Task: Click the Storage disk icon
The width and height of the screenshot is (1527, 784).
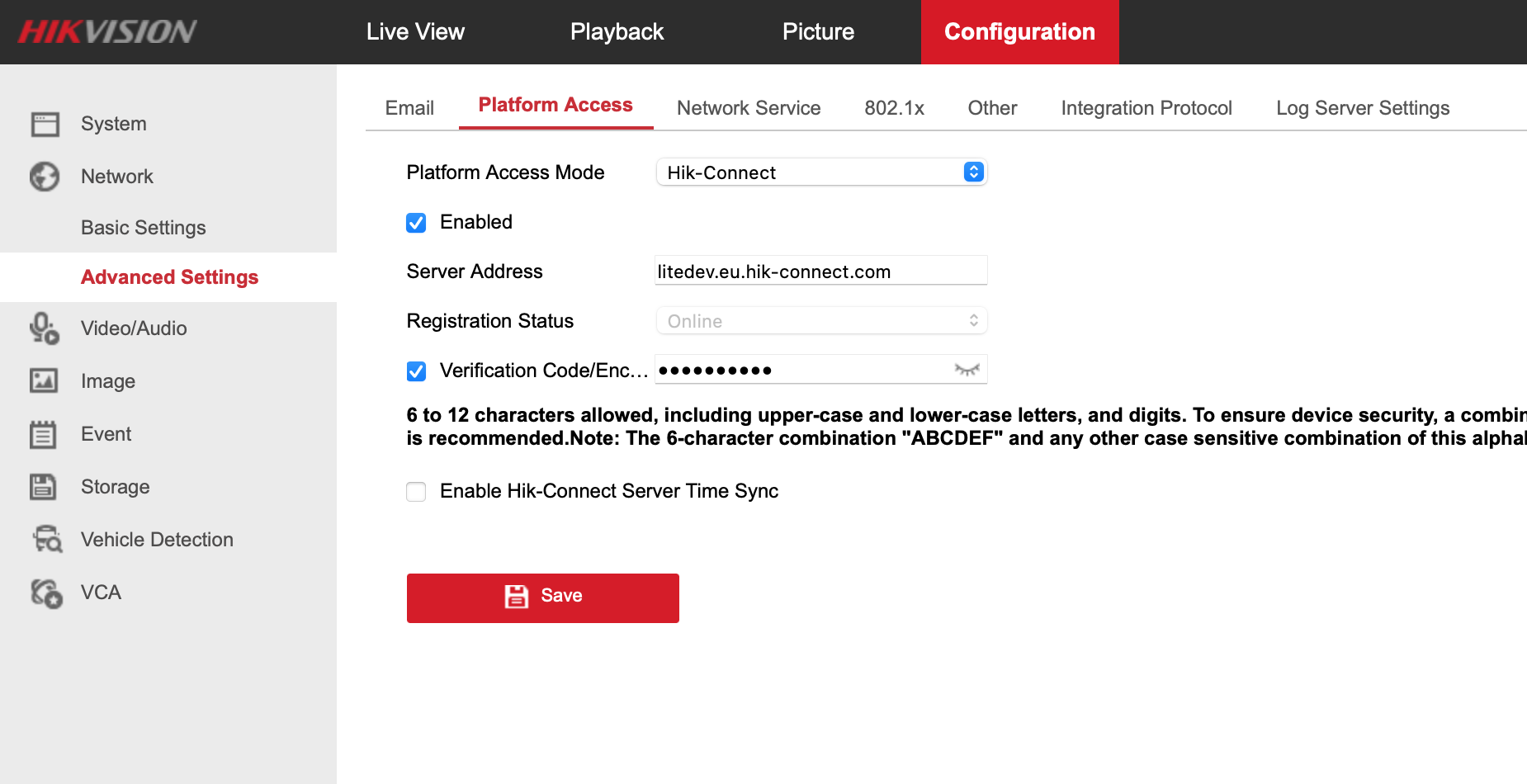Action: click(x=43, y=487)
